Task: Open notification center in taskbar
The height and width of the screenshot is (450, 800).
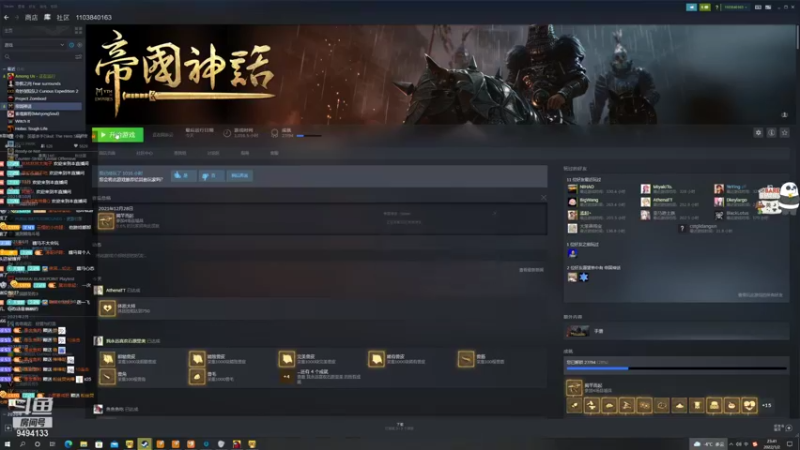Action: pos(790,444)
